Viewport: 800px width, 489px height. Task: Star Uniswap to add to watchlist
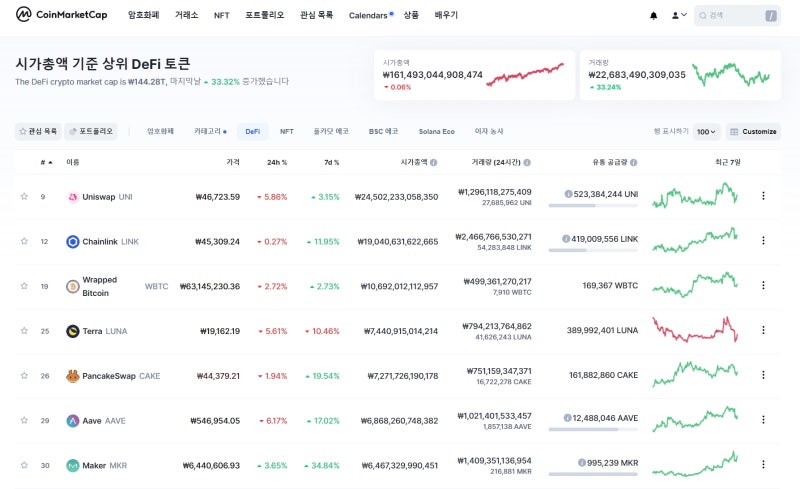tap(24, 196)
